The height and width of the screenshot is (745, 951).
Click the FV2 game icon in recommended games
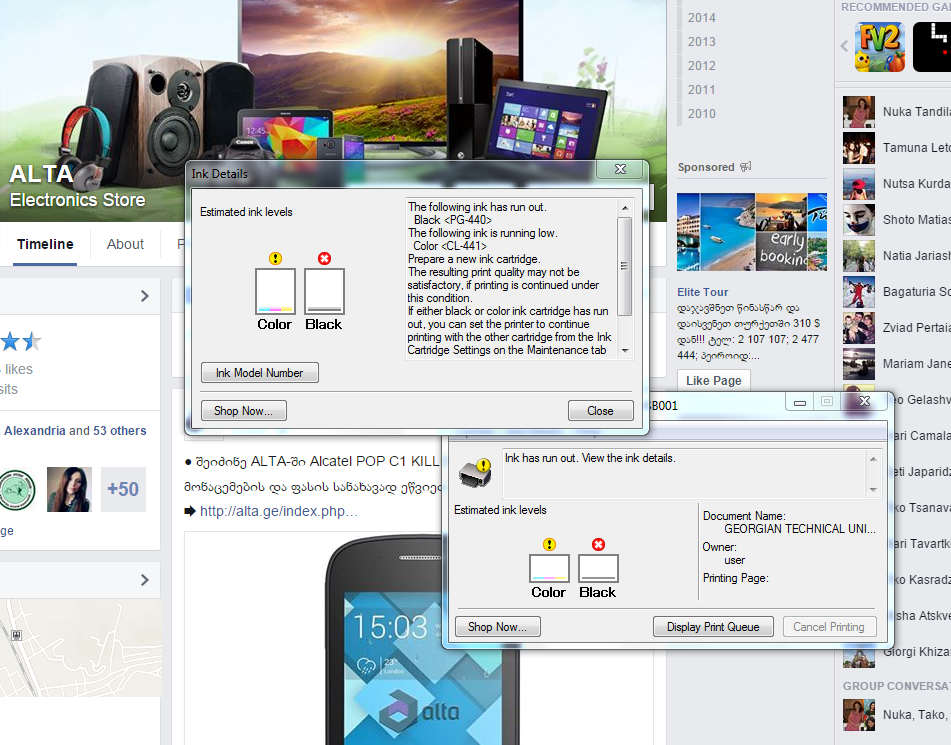pyautogui.click(x=879, y=47)
